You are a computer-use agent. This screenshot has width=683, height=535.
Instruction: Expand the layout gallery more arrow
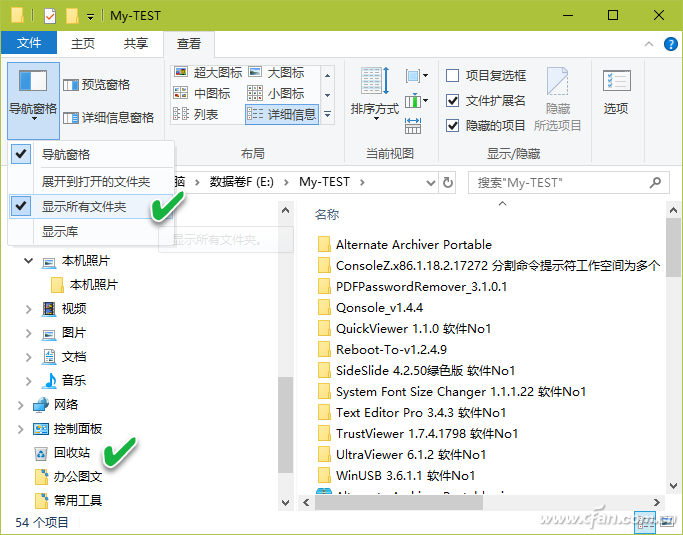(x=328, y=115)
